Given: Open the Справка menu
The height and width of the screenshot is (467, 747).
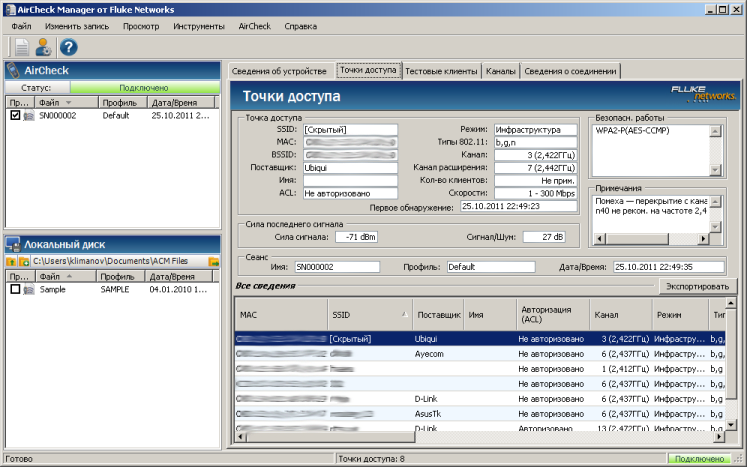Looking at the screenshot, I should coord(301,26).
